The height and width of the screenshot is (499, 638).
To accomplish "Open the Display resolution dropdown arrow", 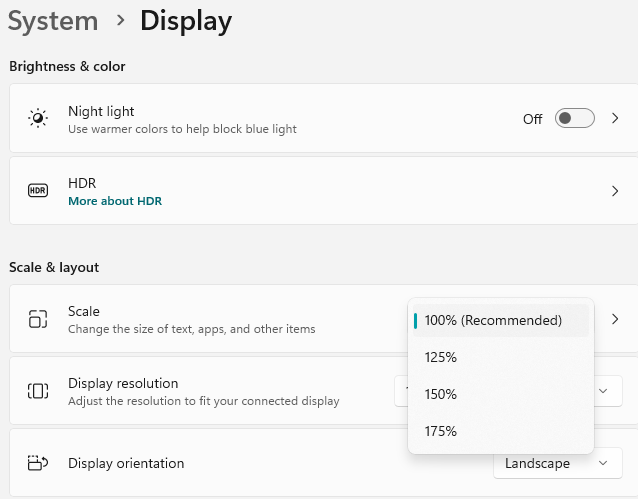I will [603, 391].
